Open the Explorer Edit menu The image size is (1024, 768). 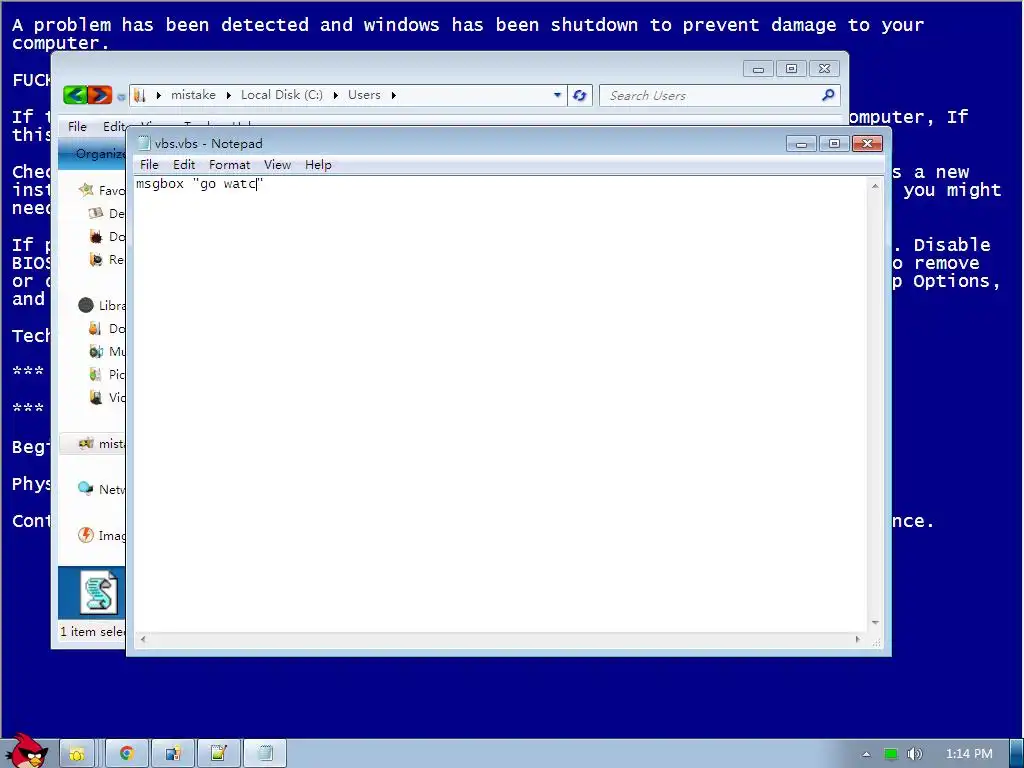(x=114, y=126)
